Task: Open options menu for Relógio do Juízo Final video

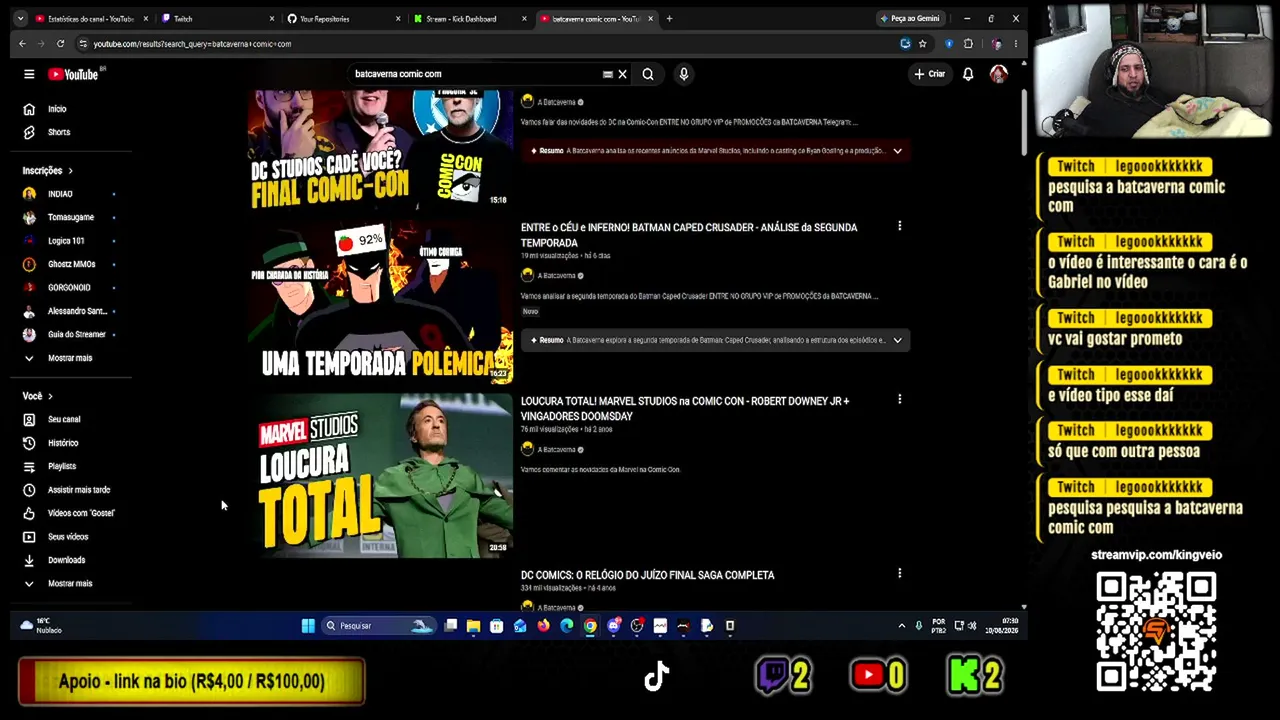Action: [899, 573]
